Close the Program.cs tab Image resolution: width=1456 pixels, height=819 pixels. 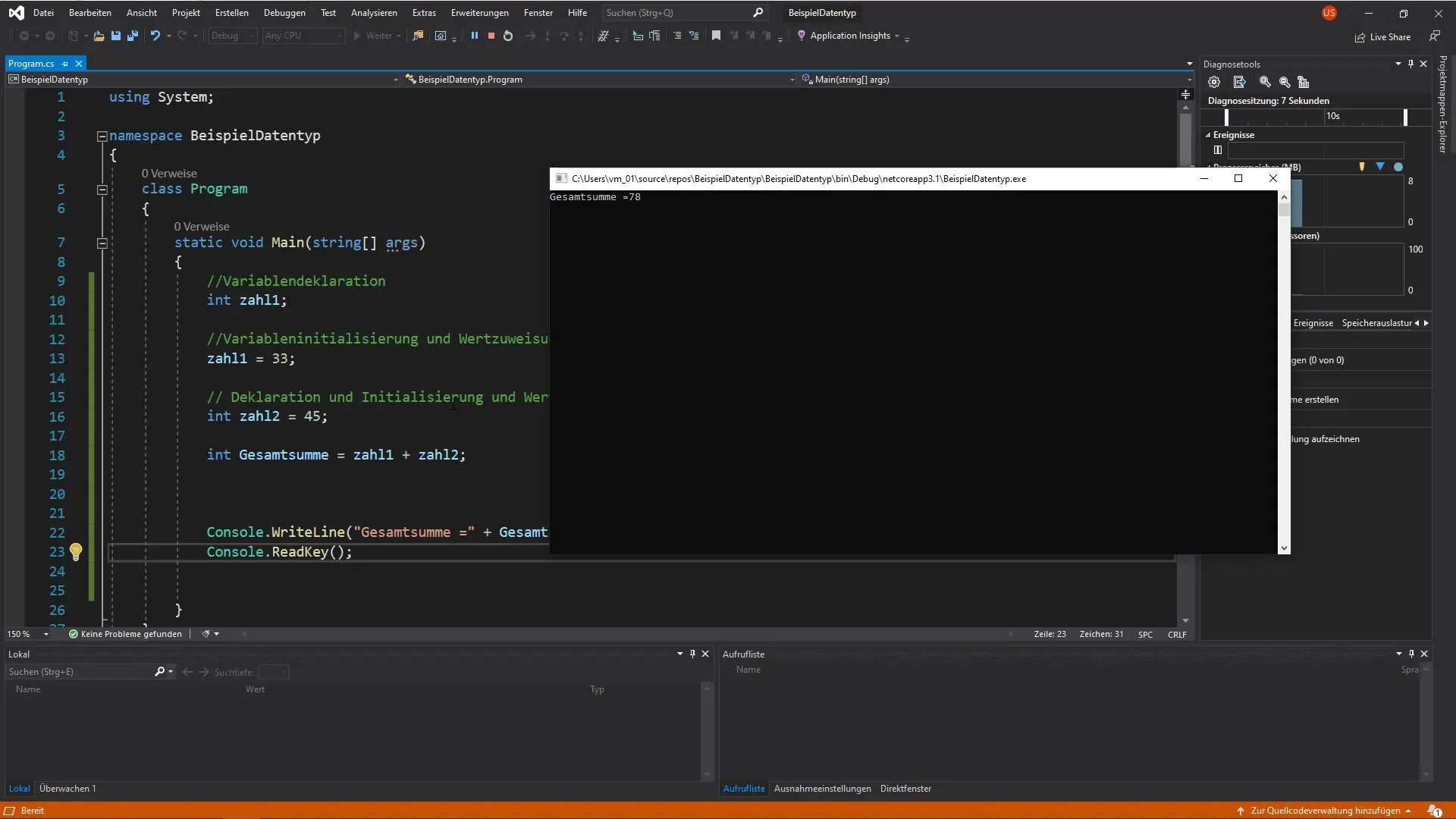click(78, 64)
